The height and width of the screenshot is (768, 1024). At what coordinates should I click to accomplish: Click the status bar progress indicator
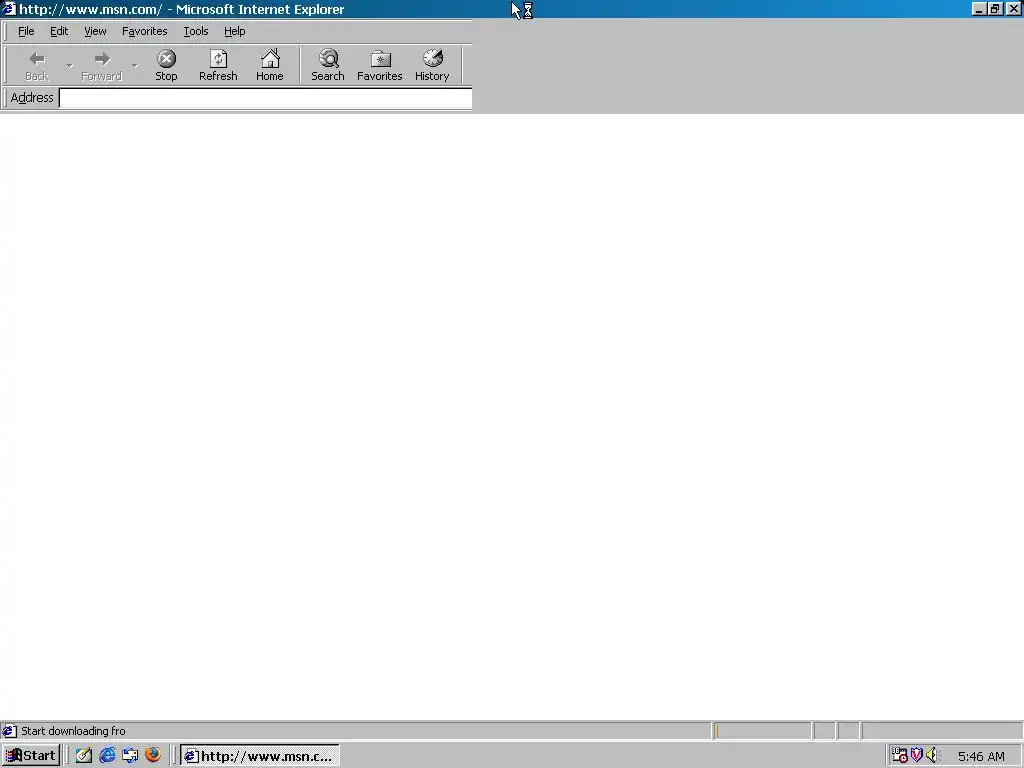(x=762, y=731)
